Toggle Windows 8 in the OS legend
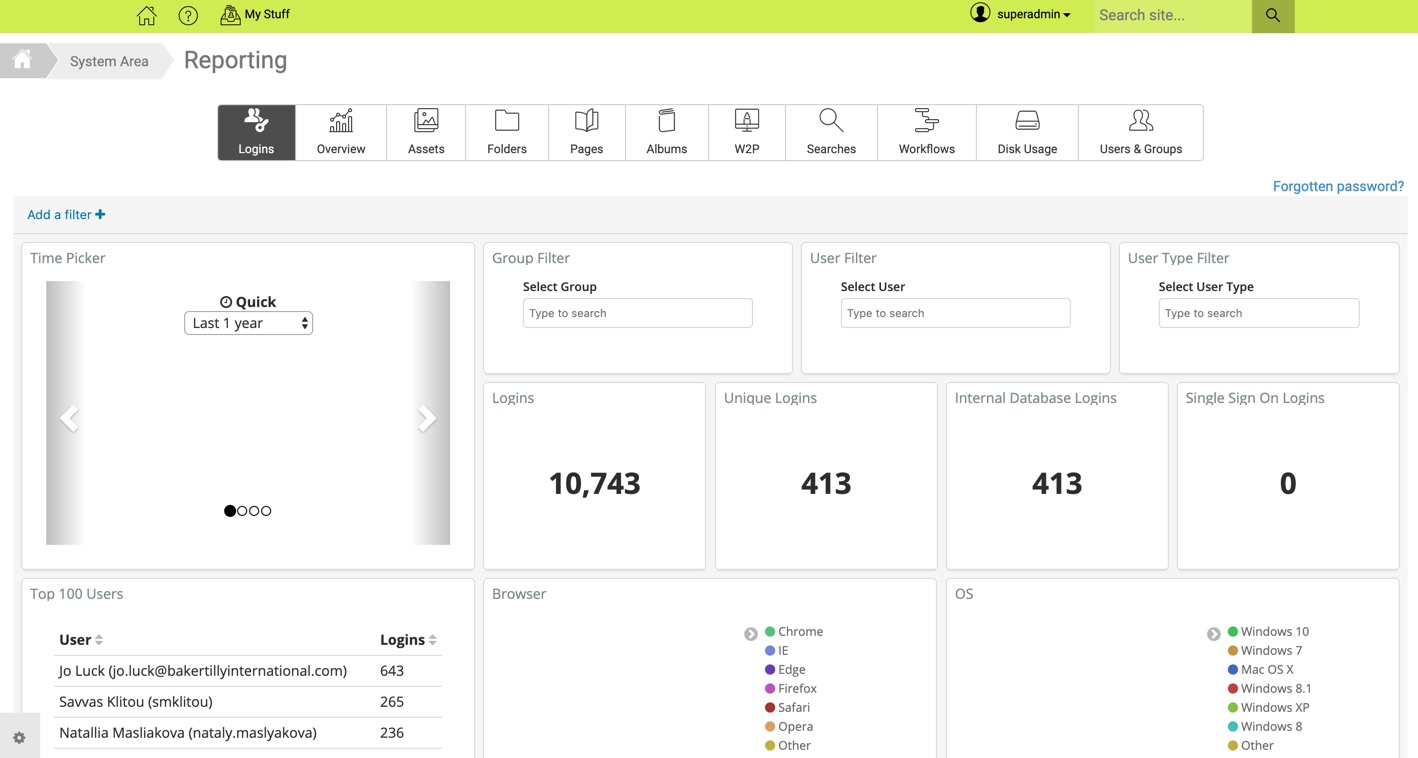The width and height of the screenshot is (1418, 758). point(1265,727)
